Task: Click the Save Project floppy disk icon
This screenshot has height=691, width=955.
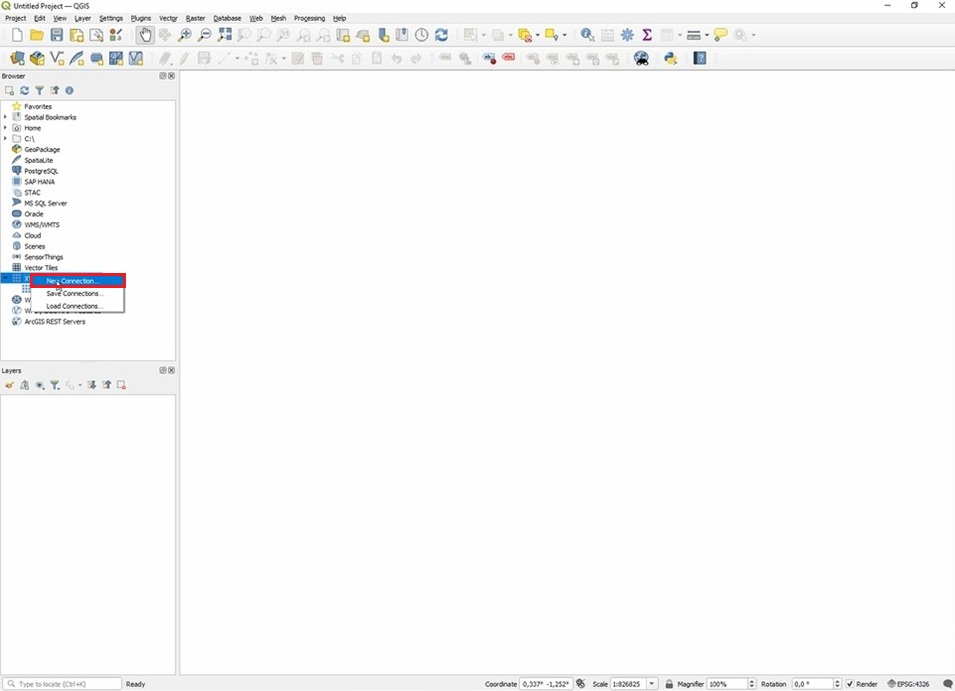Action: point(56,35)
